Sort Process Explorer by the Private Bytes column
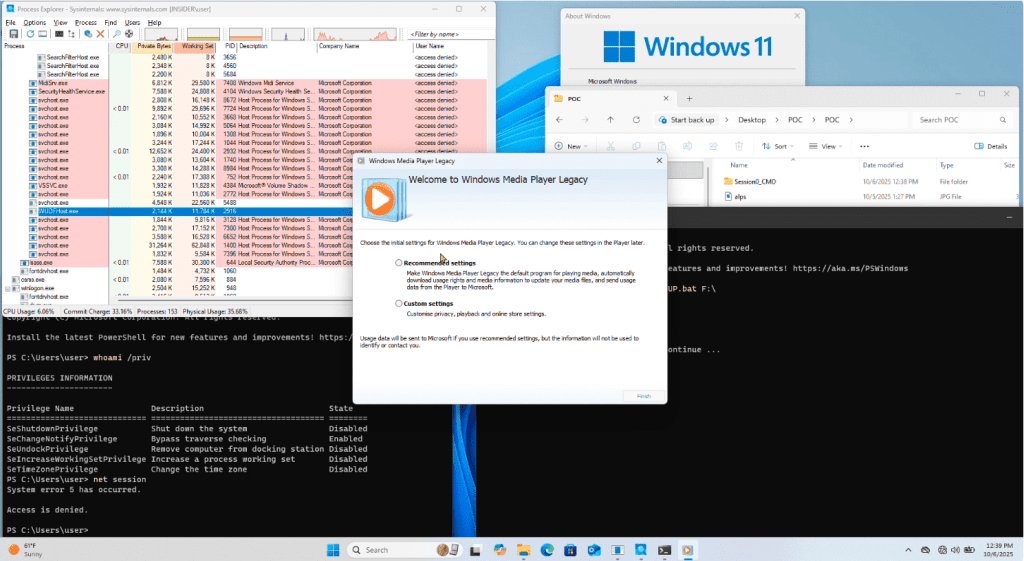The height and width of the screenshot is (561, 1024). click(x=152, y=46)
